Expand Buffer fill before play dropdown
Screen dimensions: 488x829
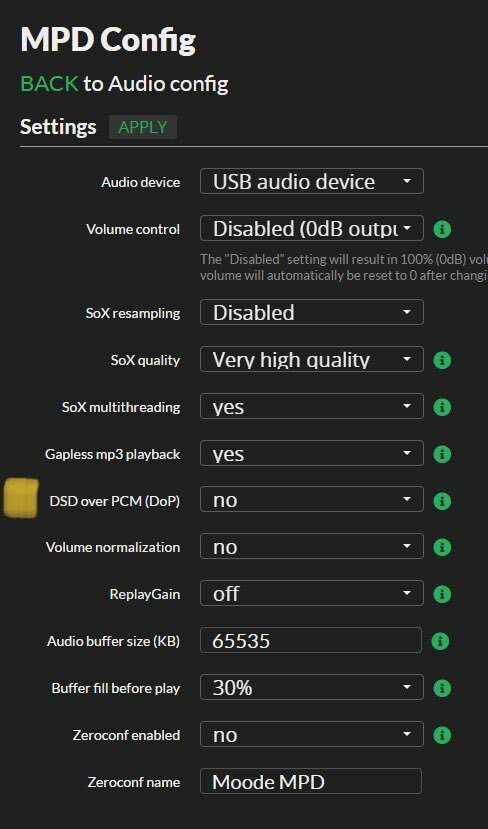(x=311, y=687)
